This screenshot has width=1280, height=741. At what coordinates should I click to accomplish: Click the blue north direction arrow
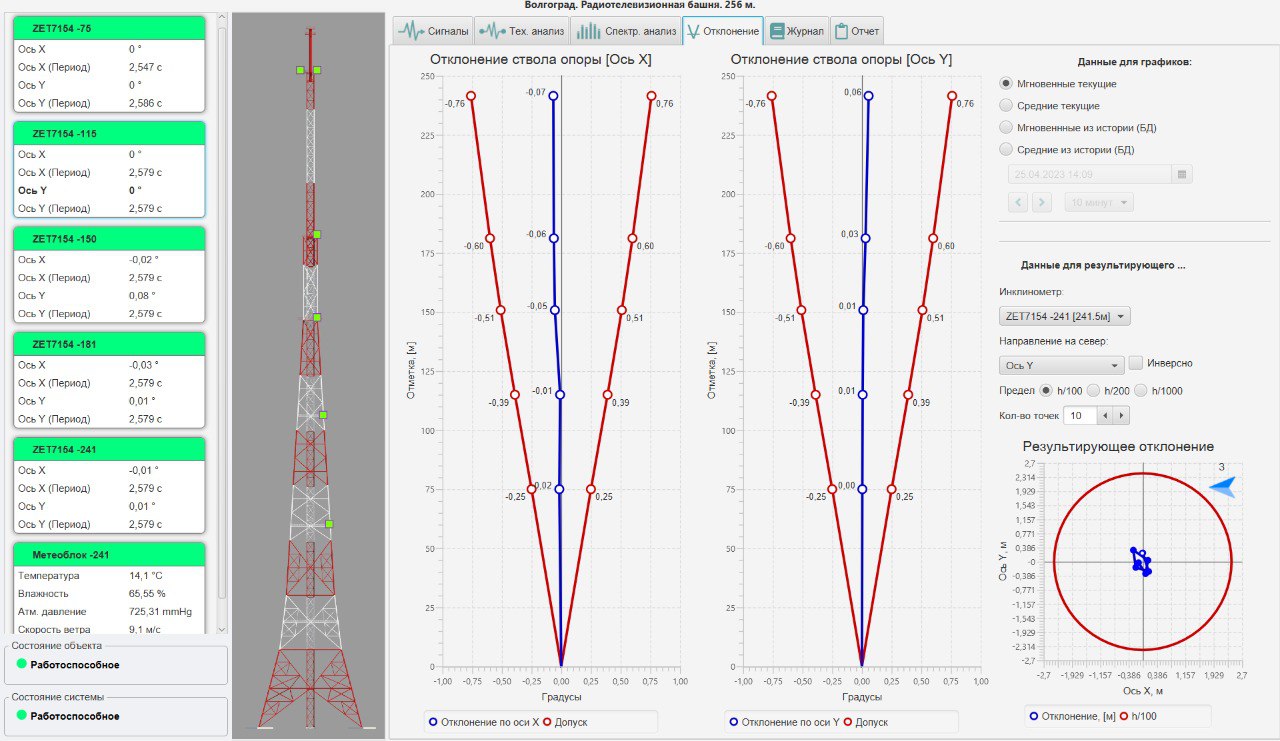click(x=1223, y=487)
